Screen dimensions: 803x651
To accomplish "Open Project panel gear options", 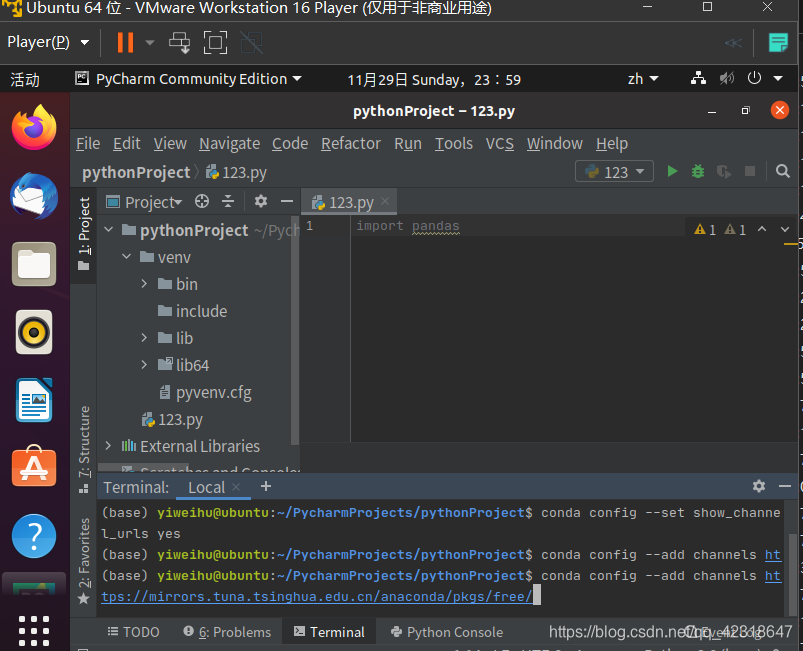I will 261,201.
